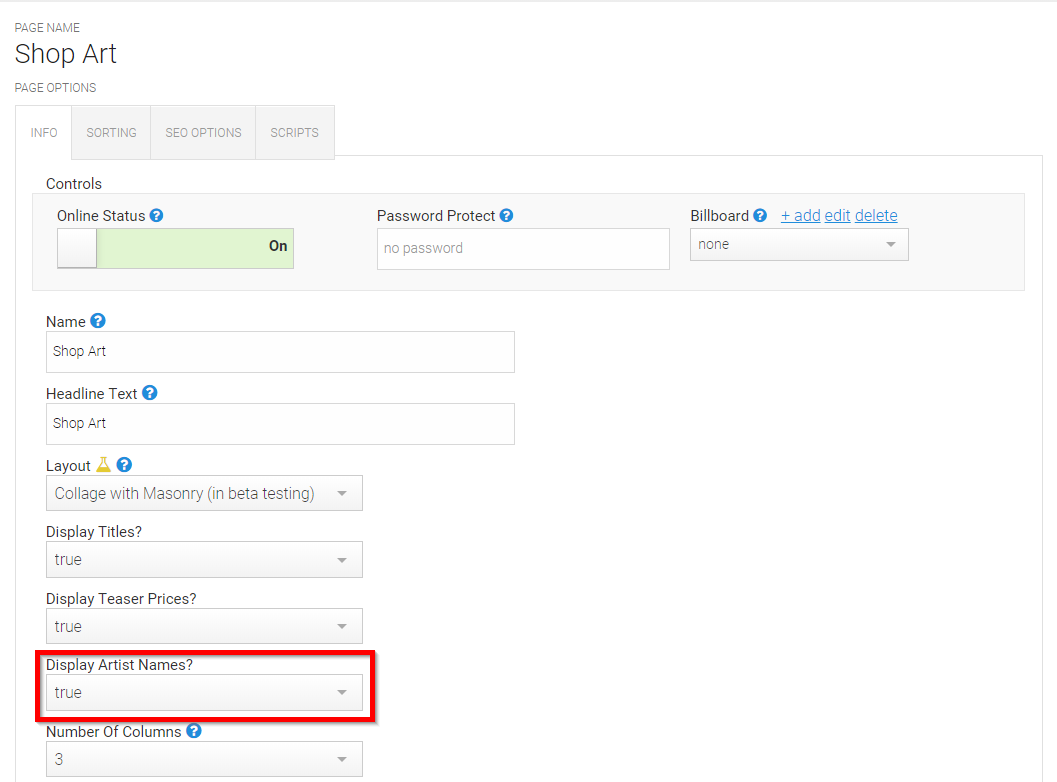Click the Online Status help icon

click(156, 215)
